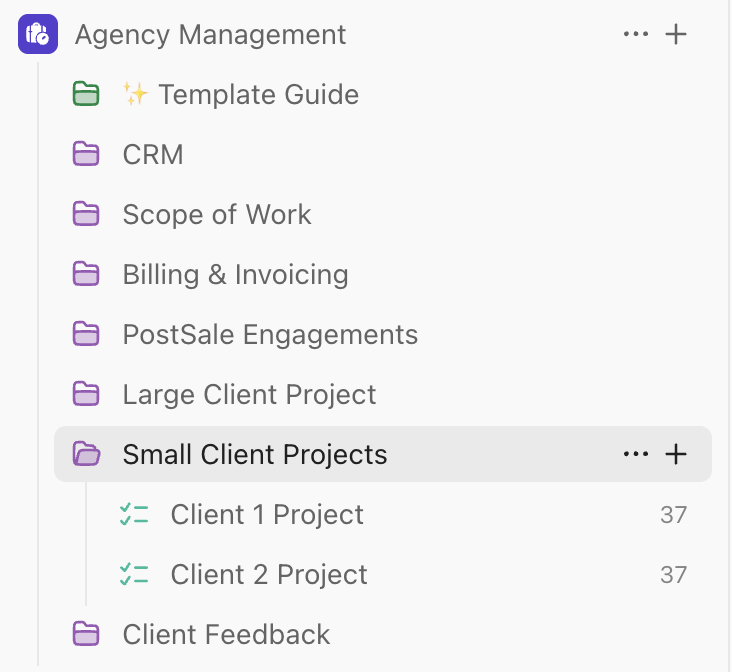Click plus icon next to Agency Management
This screenshot has width=732, height=672.
(676, 35)
